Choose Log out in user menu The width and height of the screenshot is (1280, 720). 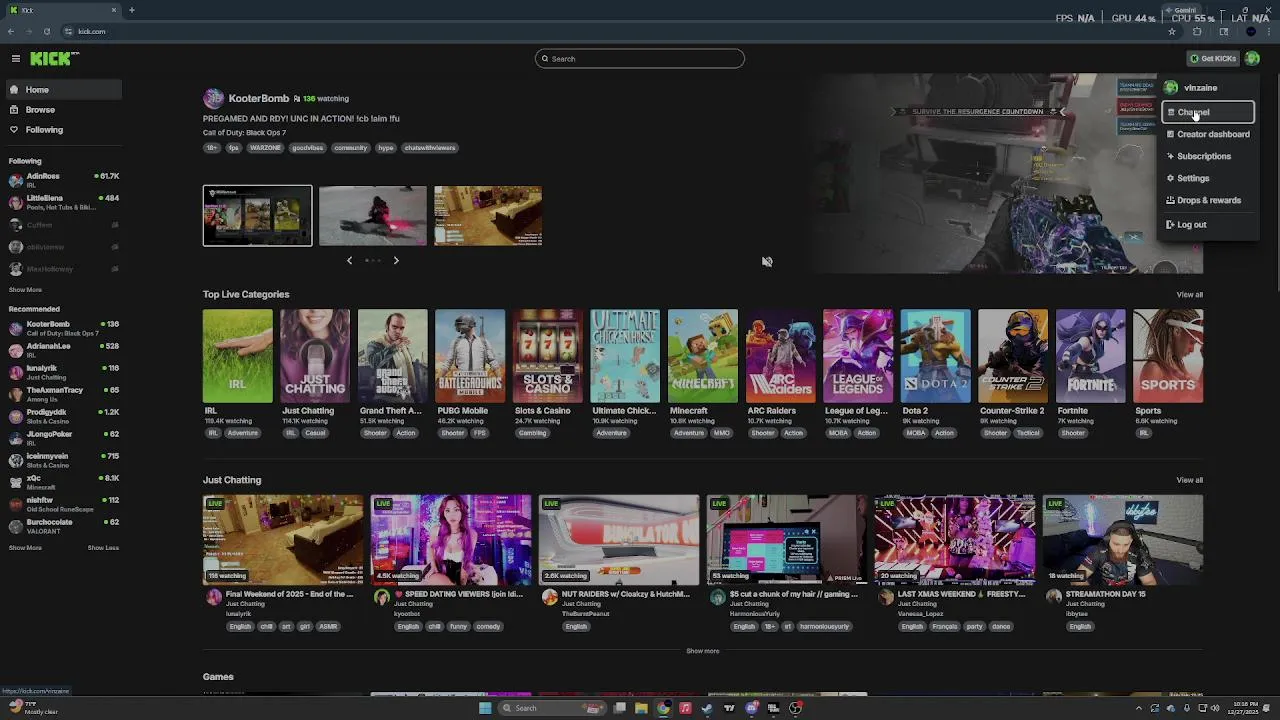[1208, 225]
